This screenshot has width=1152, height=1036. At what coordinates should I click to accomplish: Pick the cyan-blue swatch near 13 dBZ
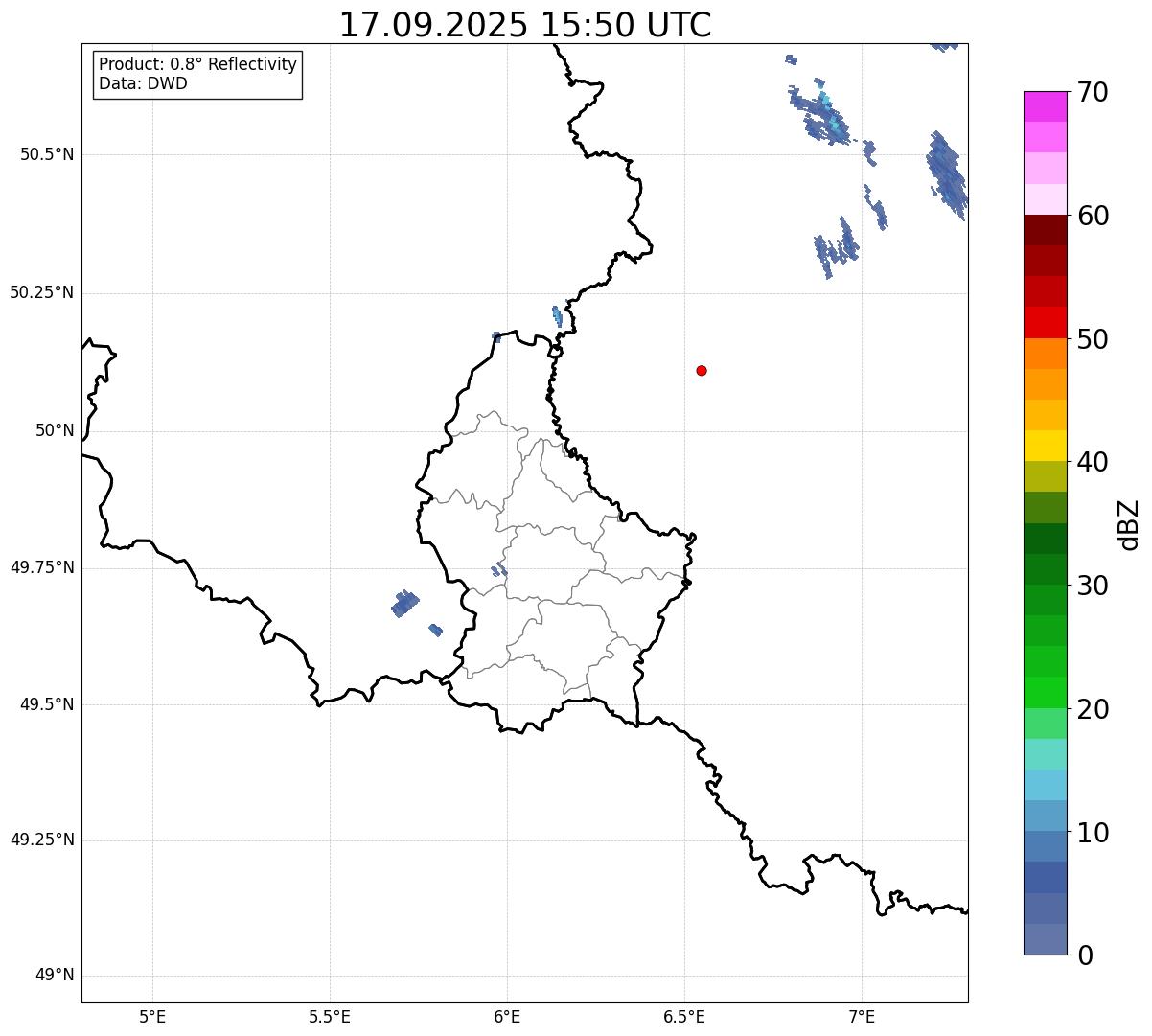coord(1045,785)
